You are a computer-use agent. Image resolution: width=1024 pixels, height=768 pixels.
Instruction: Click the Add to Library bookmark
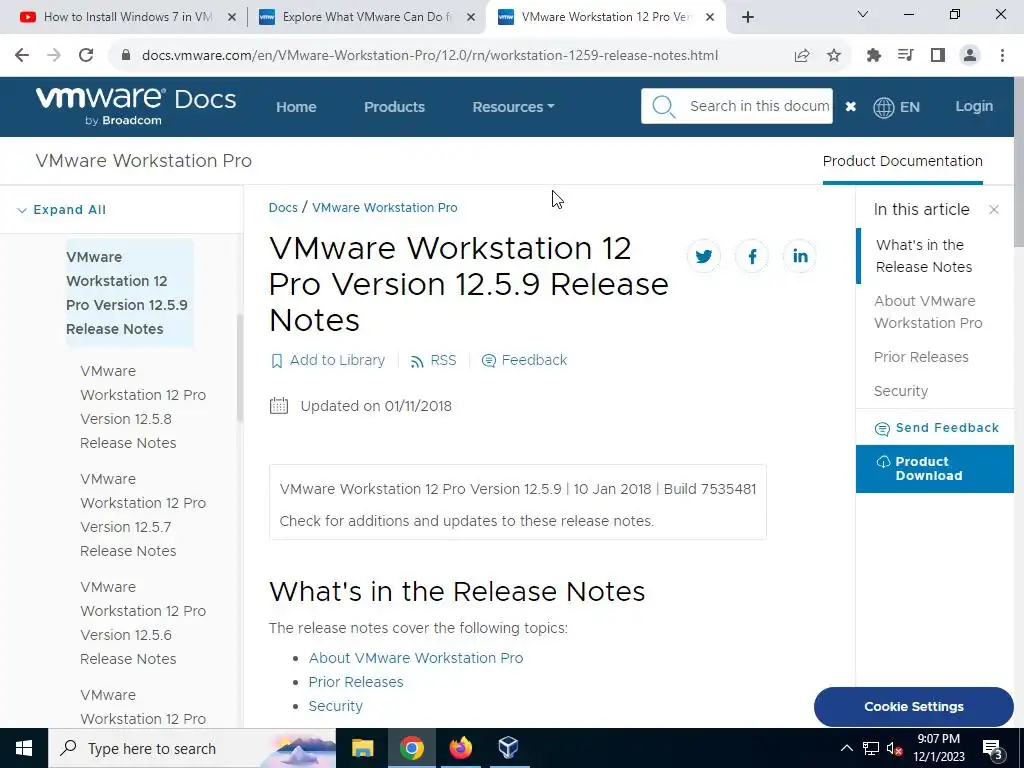click(327, 360)
